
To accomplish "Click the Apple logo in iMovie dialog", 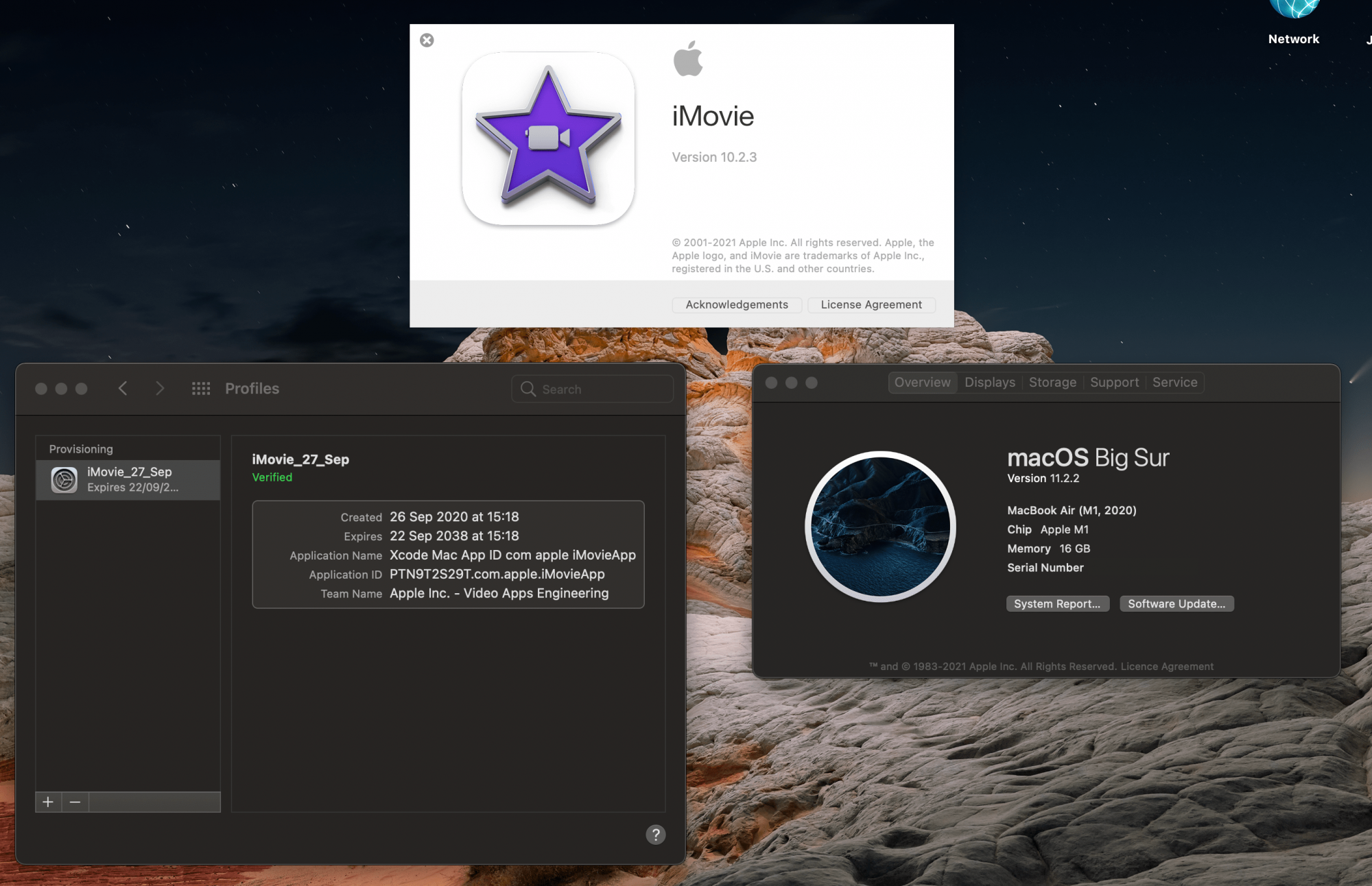I will [688, 58].
